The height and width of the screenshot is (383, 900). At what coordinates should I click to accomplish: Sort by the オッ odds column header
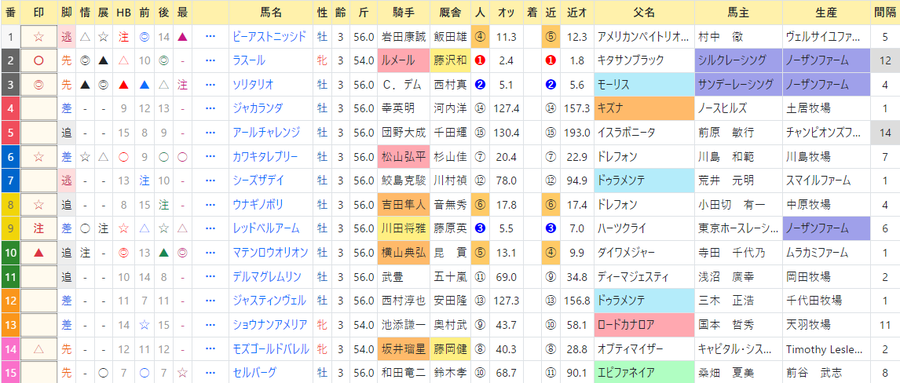[x=505, y=12]
